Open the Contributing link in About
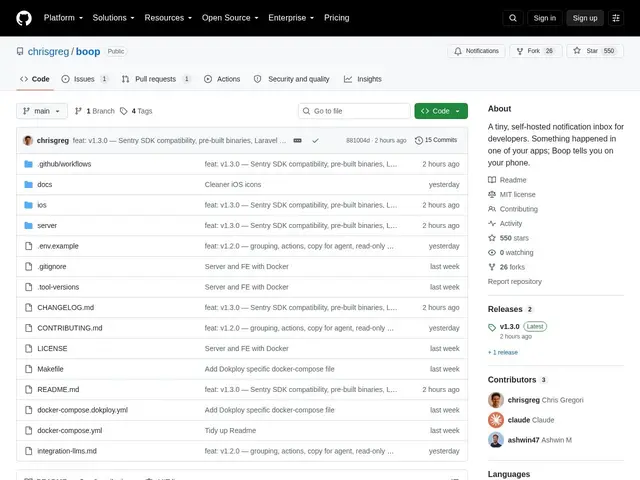 (513, 209)
